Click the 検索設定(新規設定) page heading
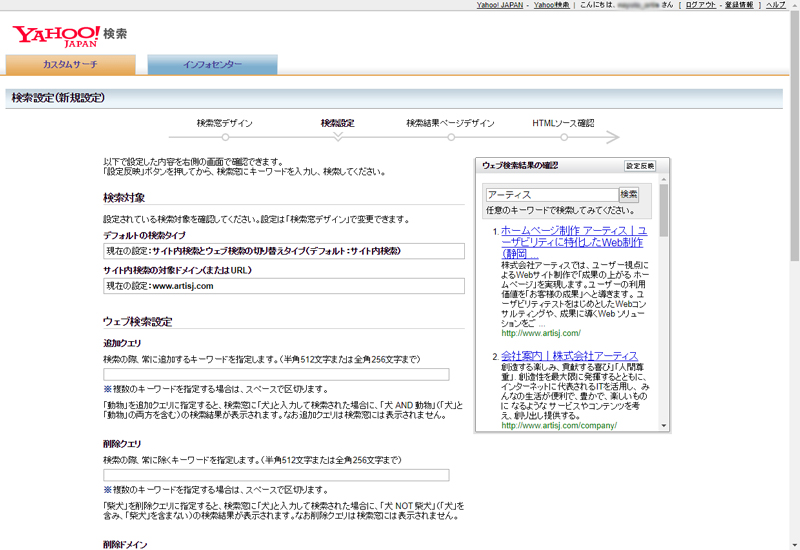Image resolution: width=800 pixels, height=550 pixels. [x=58, y=97]
